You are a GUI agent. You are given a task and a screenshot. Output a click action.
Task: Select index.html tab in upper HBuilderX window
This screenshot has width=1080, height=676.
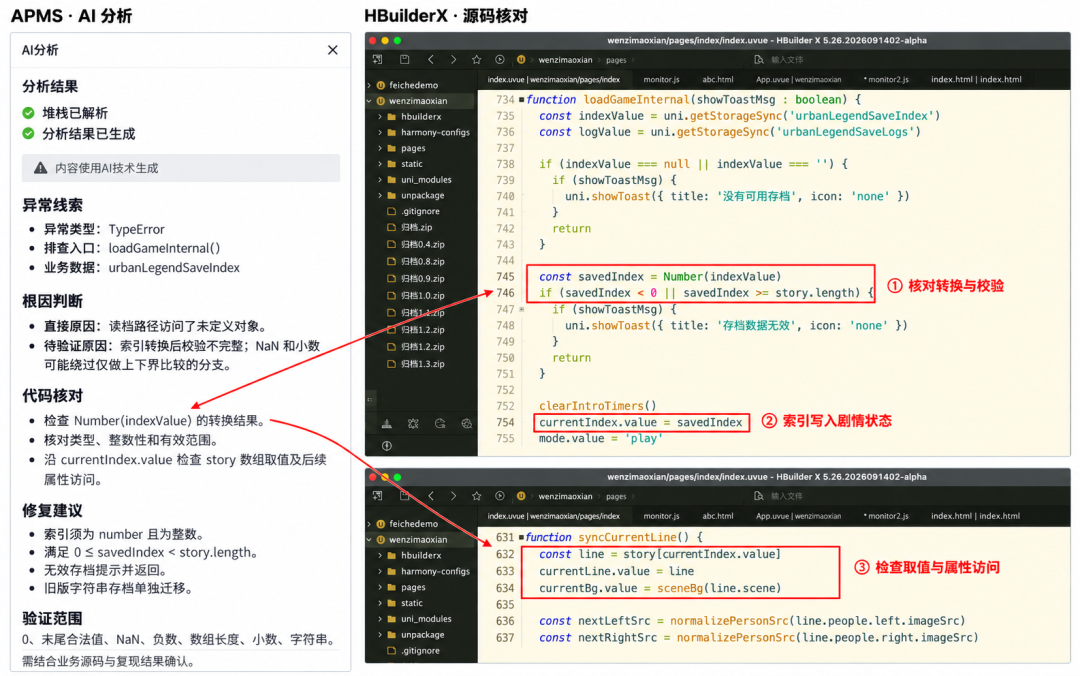coord(976,79)
